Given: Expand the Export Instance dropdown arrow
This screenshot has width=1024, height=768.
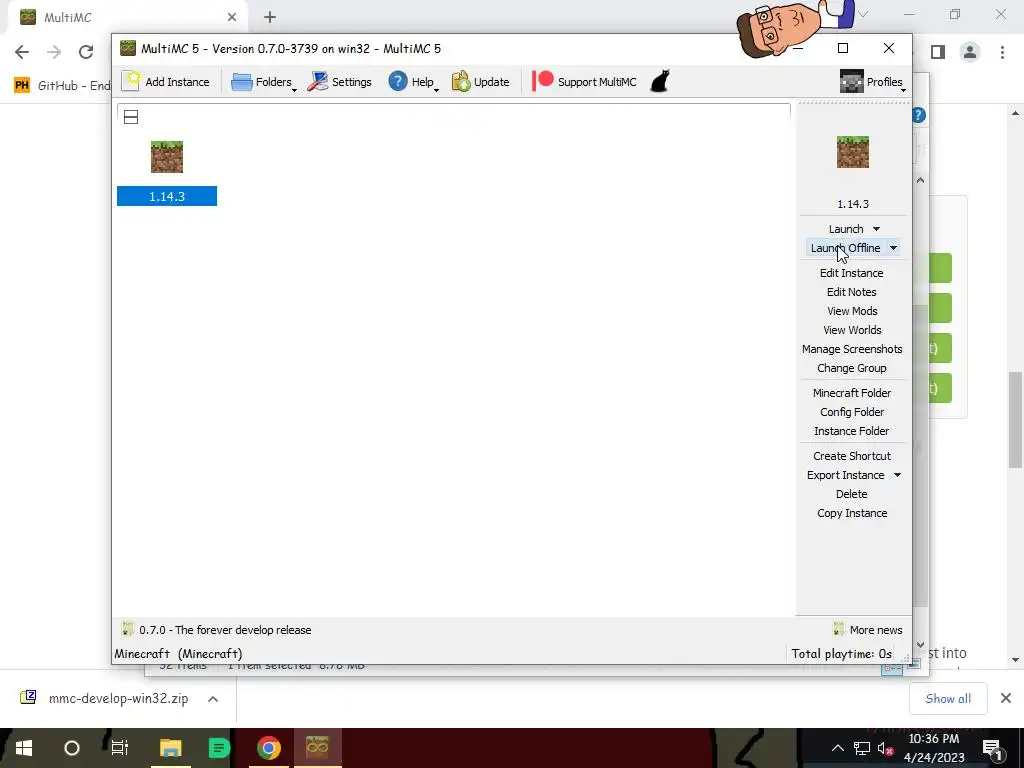Looking at the screenshot, I should tap(897, 475).
